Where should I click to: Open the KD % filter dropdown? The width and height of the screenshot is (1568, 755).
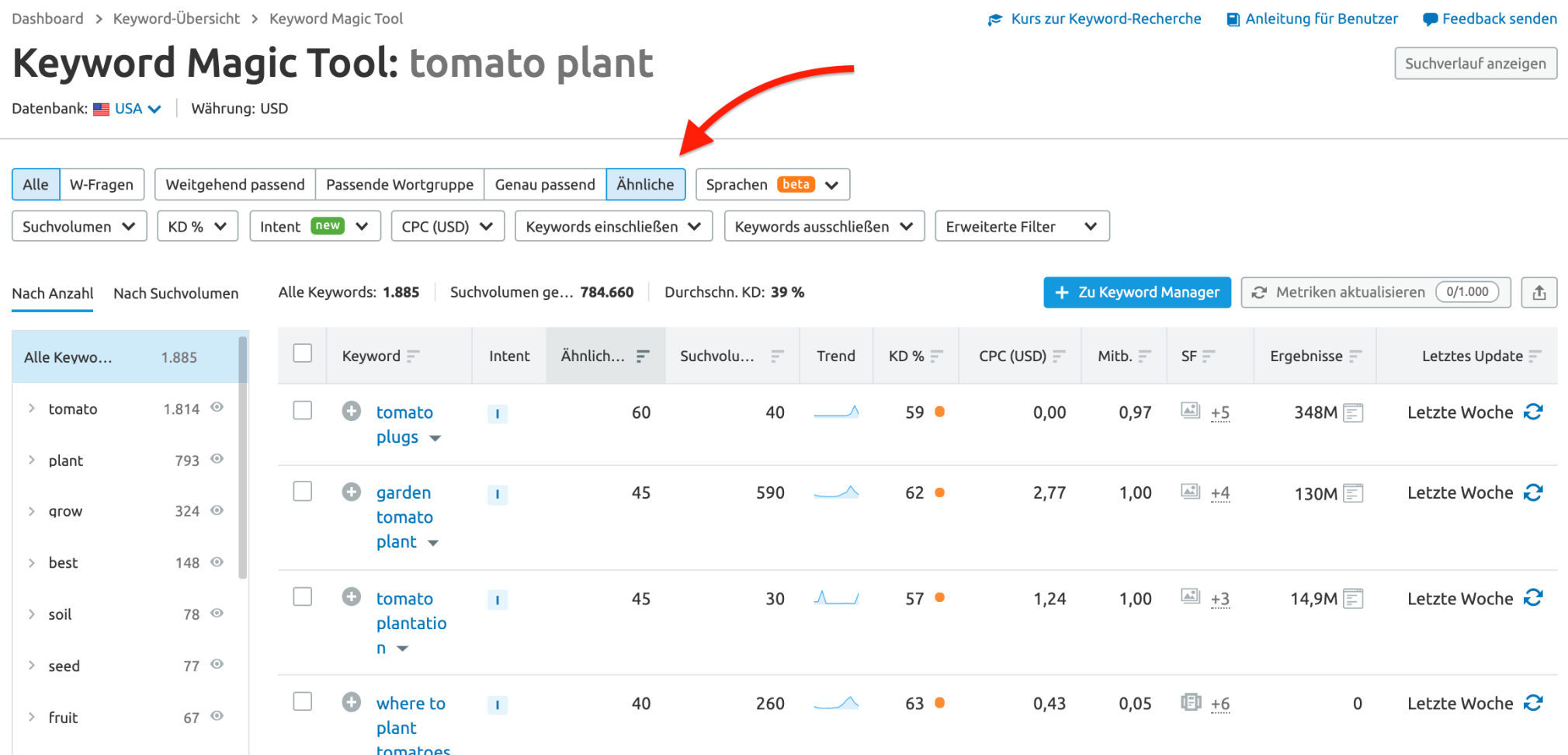(x=197, y=226)
